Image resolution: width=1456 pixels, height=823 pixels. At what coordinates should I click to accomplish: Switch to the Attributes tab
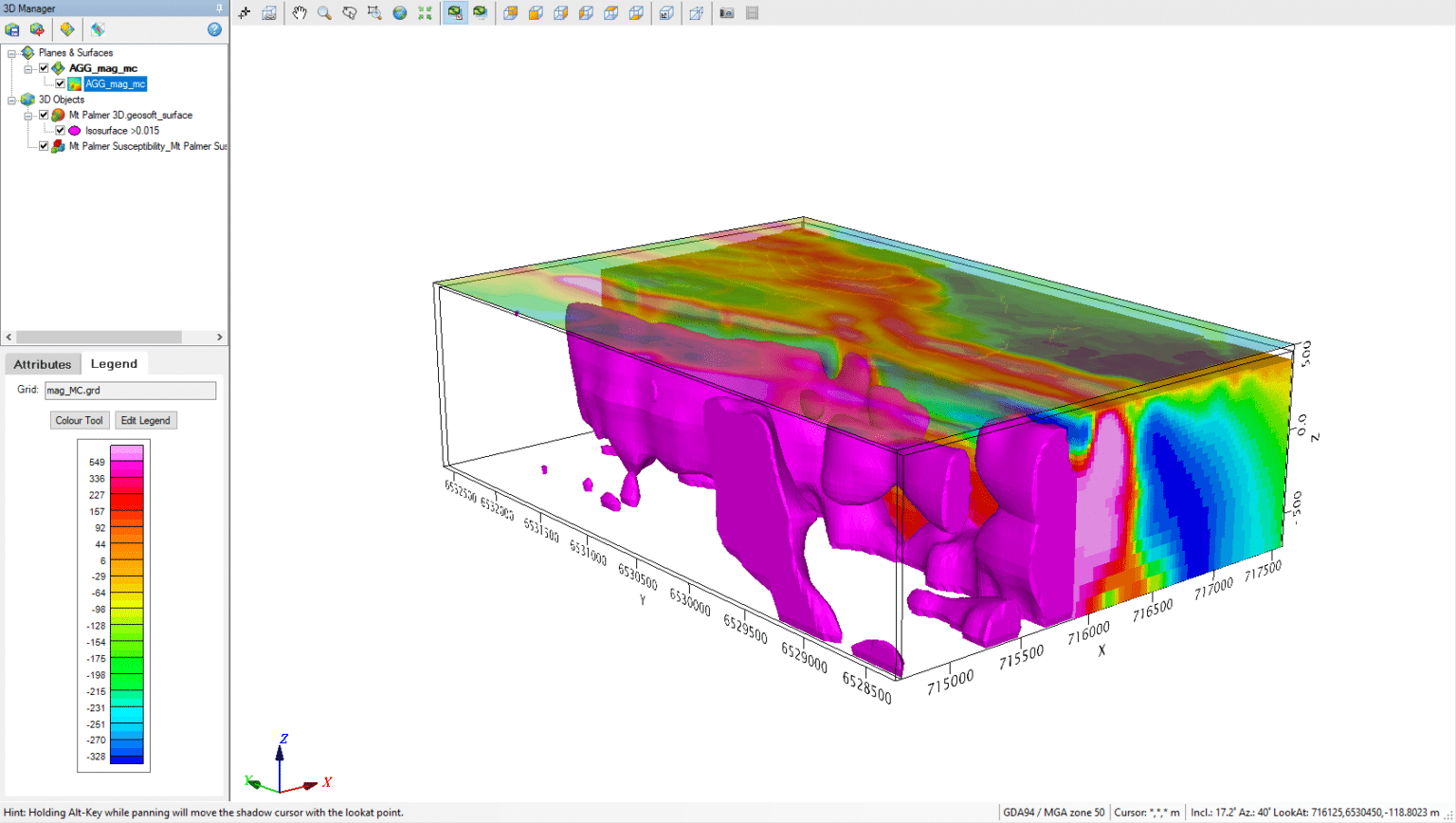tap(42, 364)
